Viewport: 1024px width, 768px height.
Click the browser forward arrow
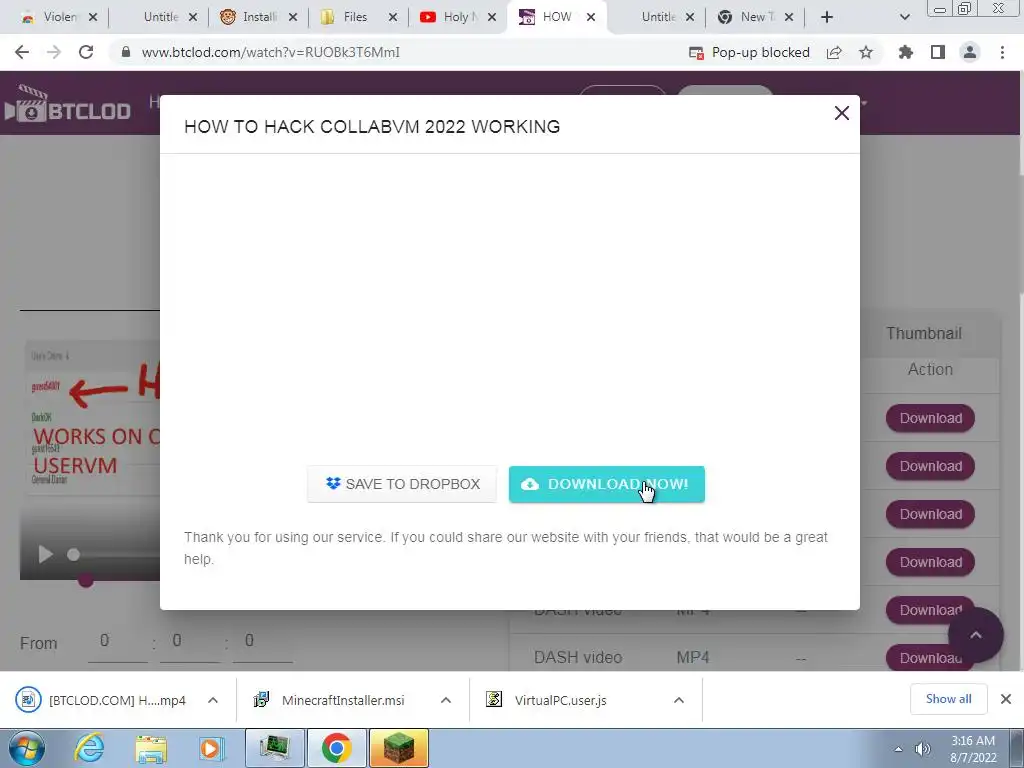(x=54, y=52)
